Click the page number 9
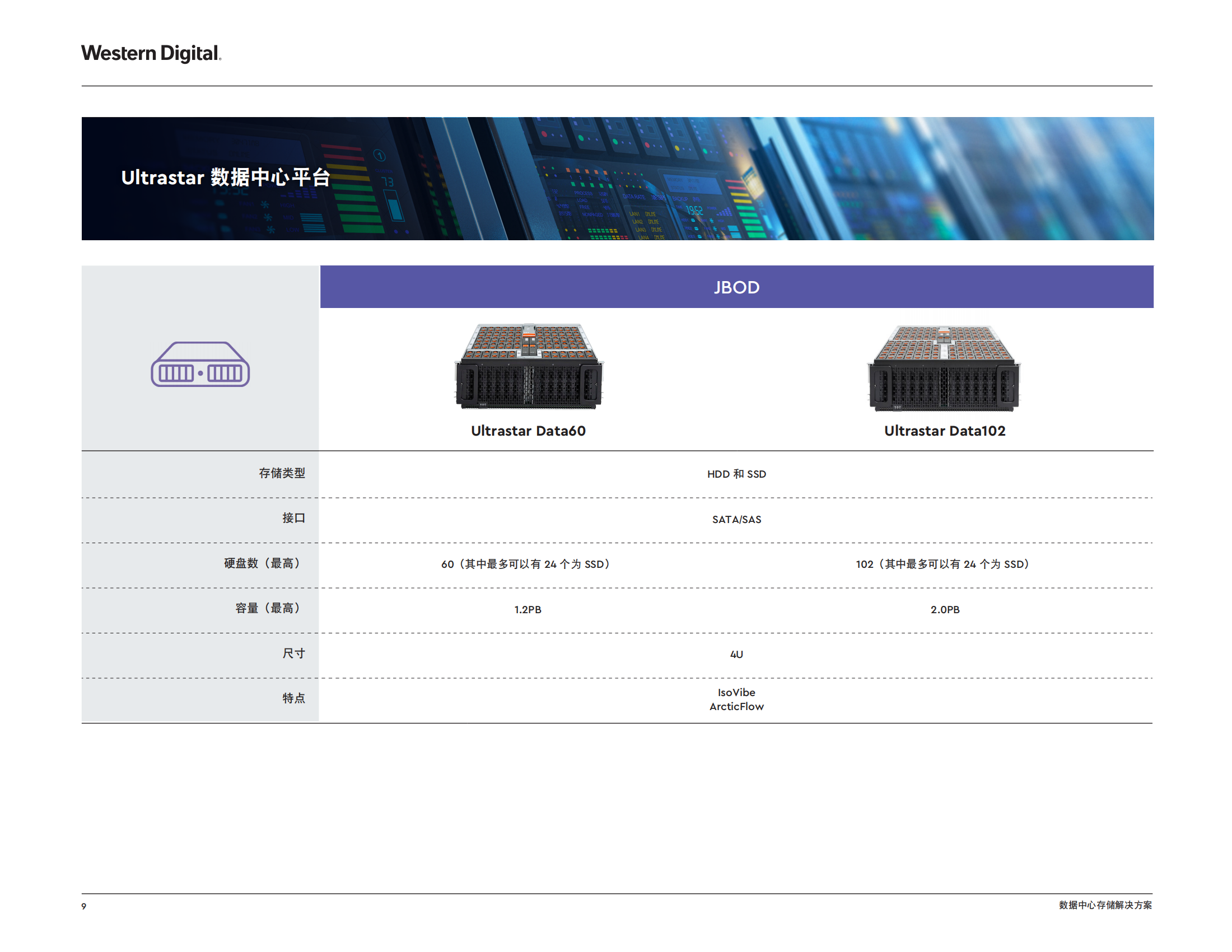Image resolution: width=1232 pixels, height=952 pixels. [84, 906]
